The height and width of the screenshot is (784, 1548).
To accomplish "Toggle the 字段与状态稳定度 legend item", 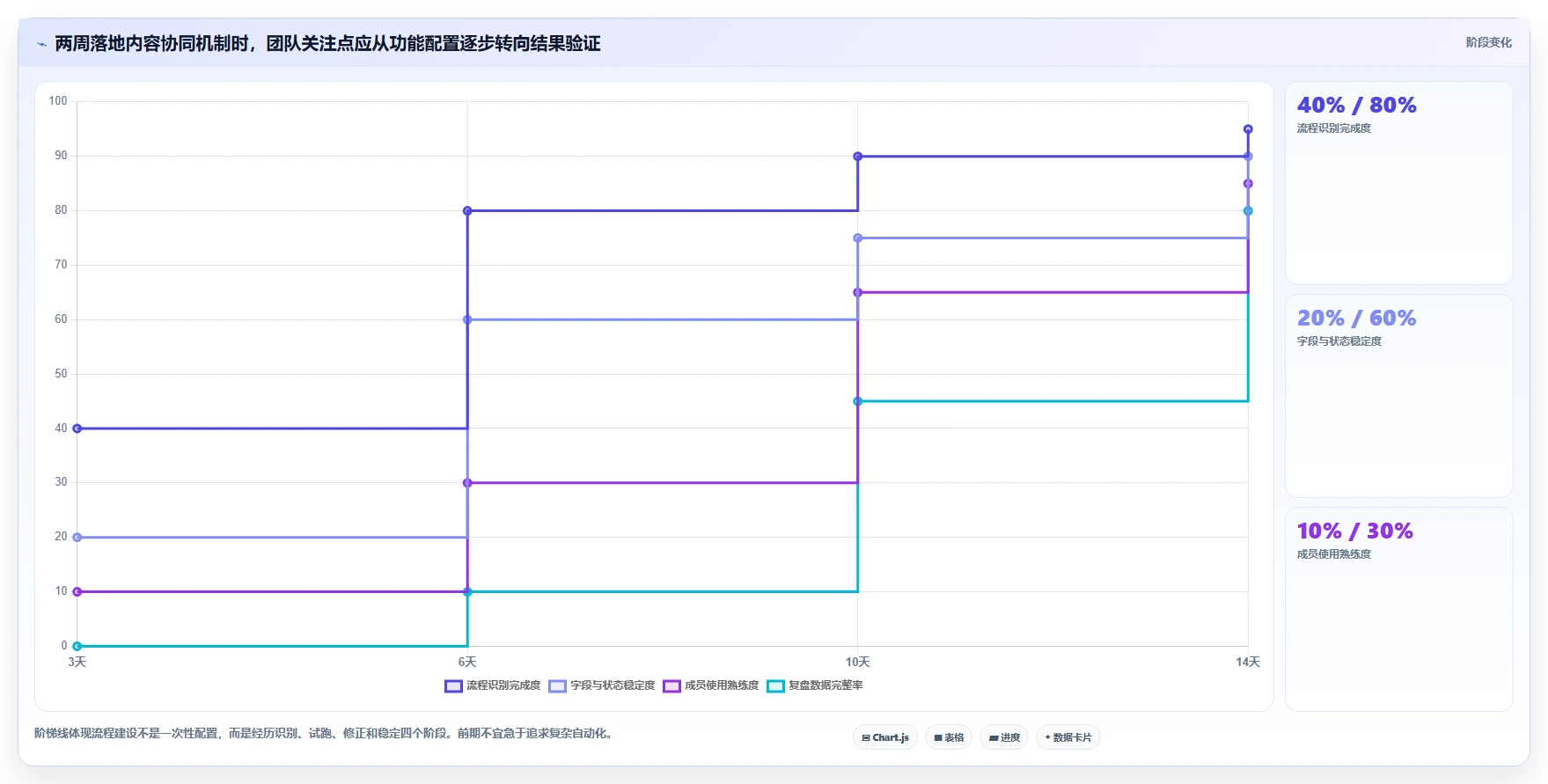I will 602,685.
